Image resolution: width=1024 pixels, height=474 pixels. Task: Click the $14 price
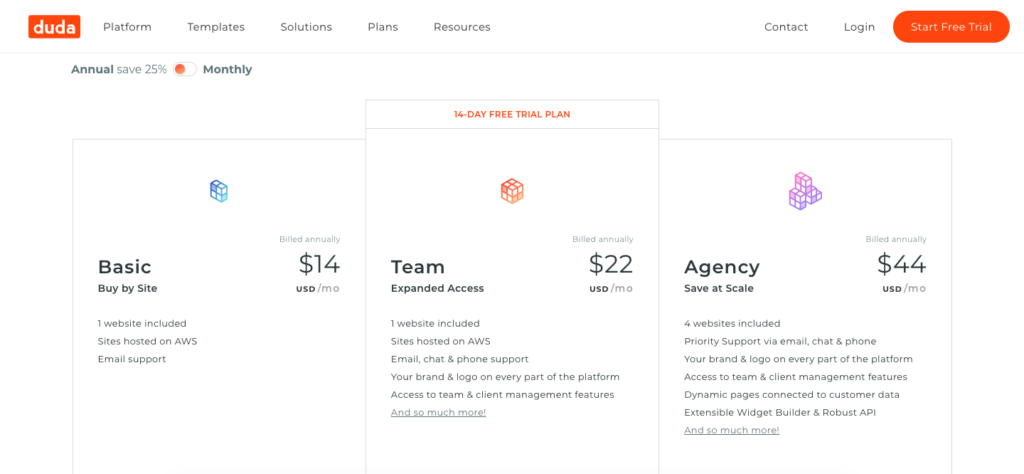pos(319,264)
